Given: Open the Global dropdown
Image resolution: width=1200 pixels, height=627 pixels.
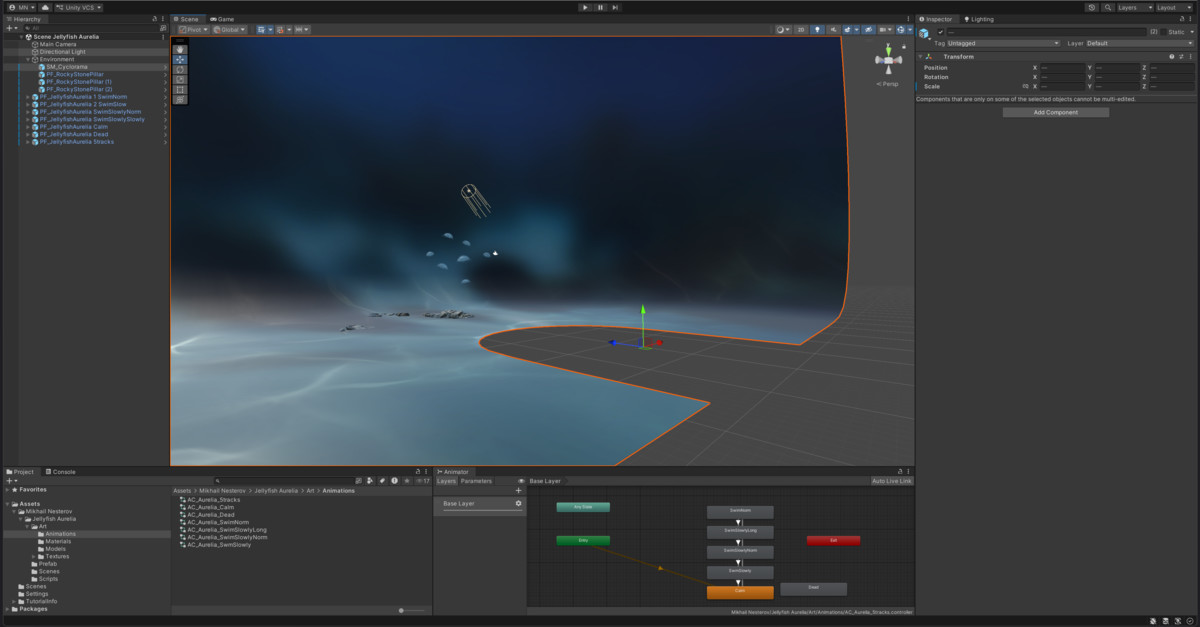Looking at the screenshot, I should [x=229, y=29].
